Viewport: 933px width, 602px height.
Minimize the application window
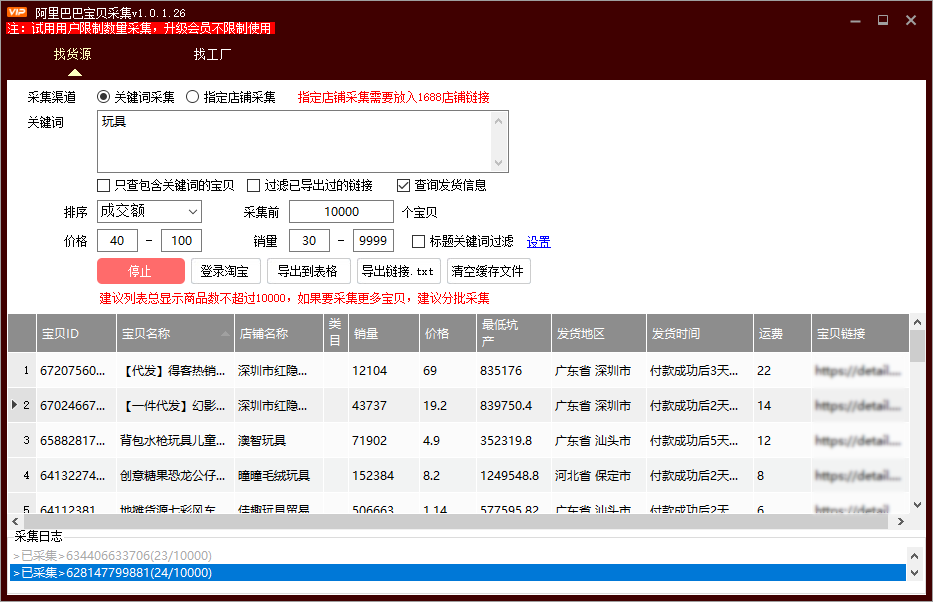point(856,21)
